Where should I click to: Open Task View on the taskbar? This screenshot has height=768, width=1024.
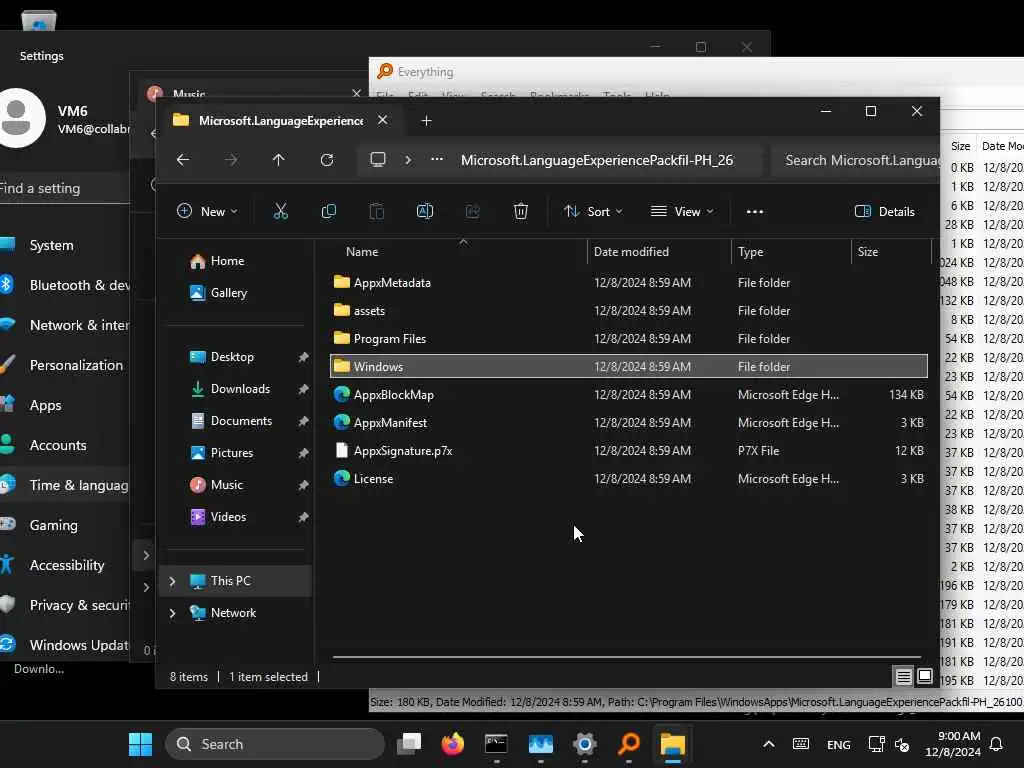pos(409,744)
